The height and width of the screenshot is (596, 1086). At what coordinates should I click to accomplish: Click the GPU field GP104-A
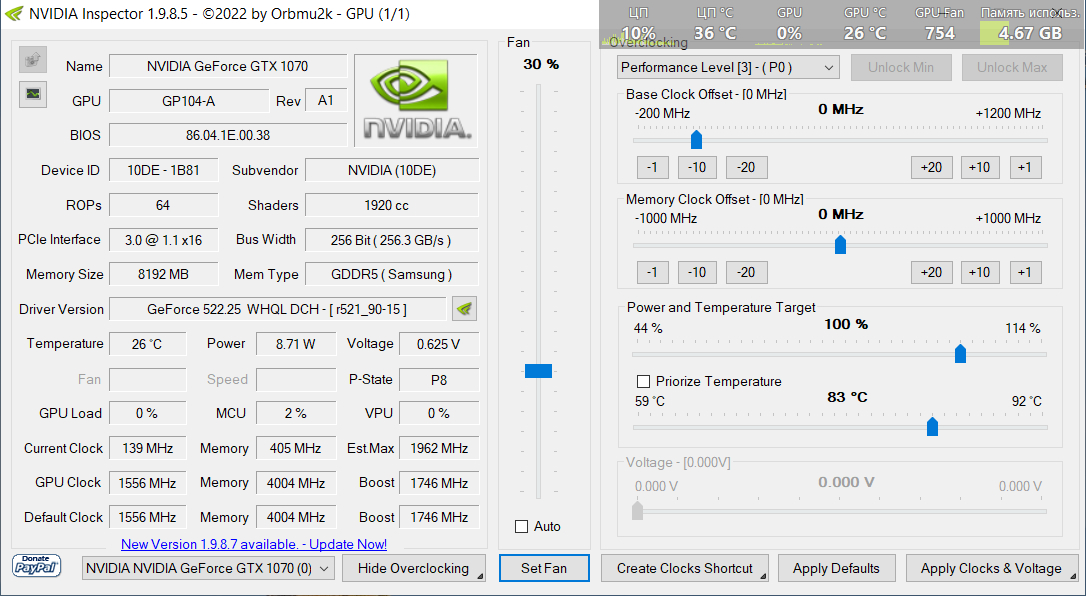pyautogui.click(x=188, y=101)
